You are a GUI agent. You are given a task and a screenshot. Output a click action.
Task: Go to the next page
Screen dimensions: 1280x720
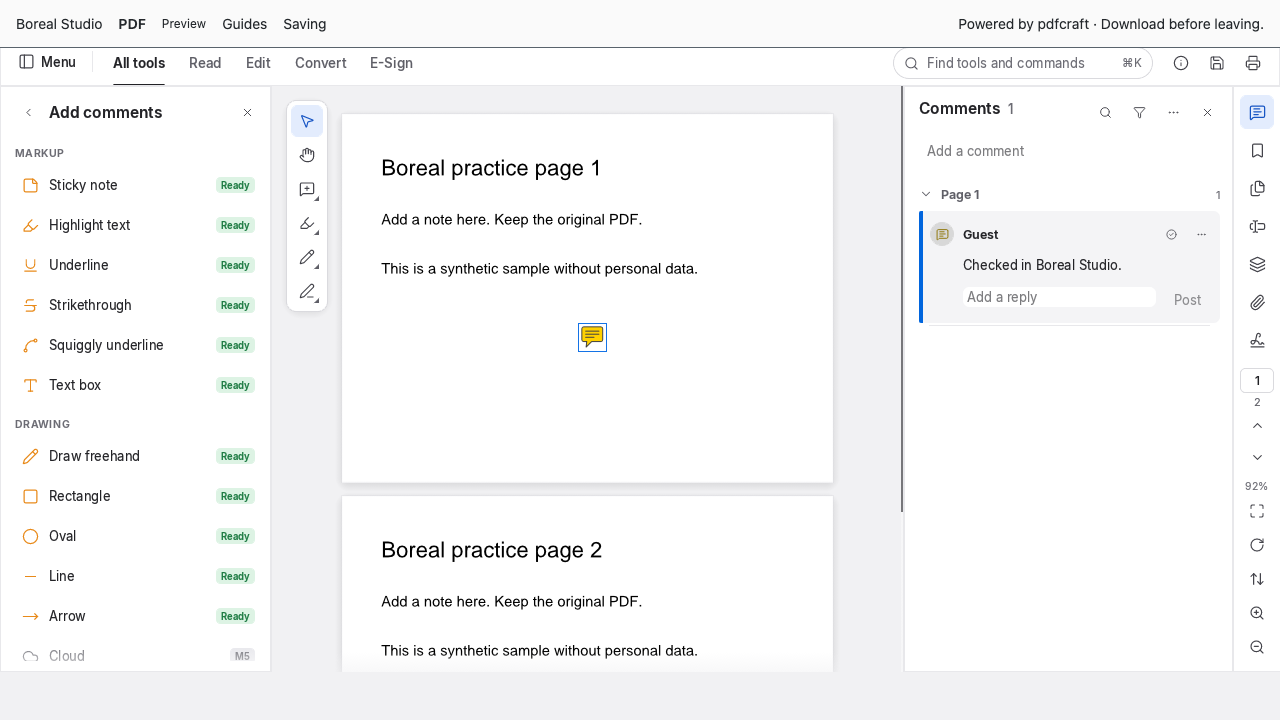tap(1257, 457)
